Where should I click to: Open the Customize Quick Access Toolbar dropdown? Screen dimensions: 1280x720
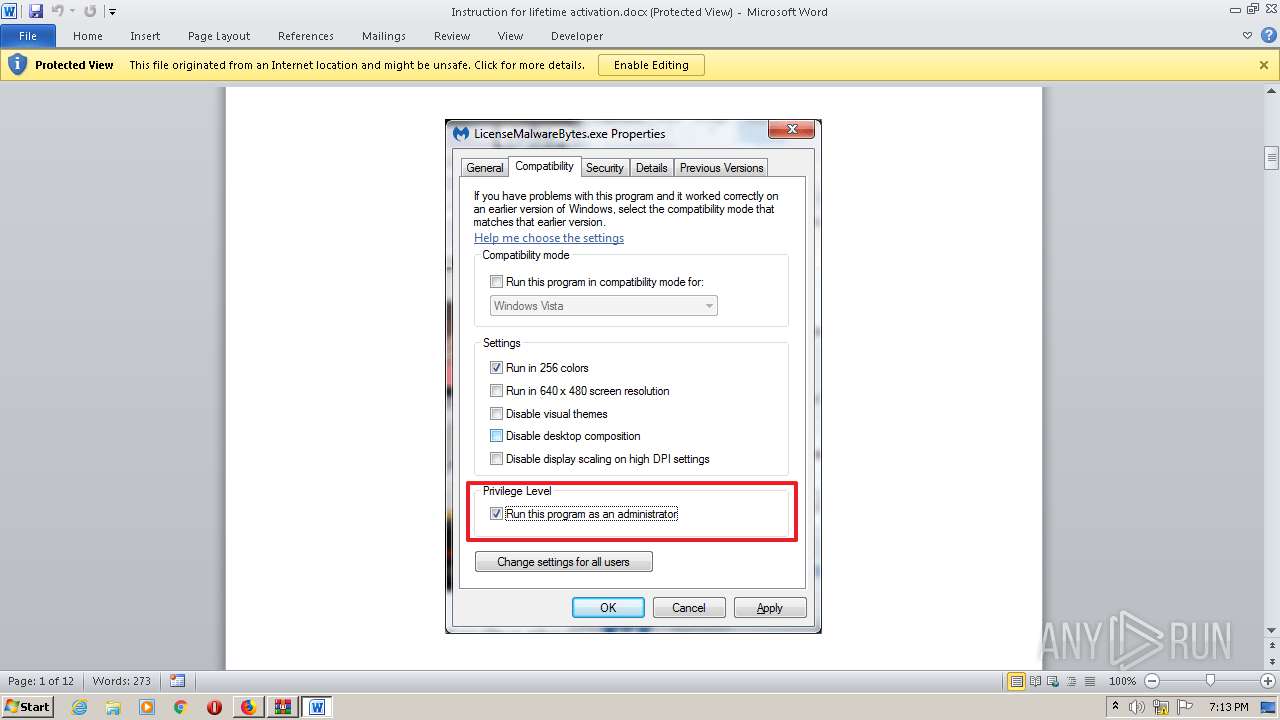click(112, 12)
